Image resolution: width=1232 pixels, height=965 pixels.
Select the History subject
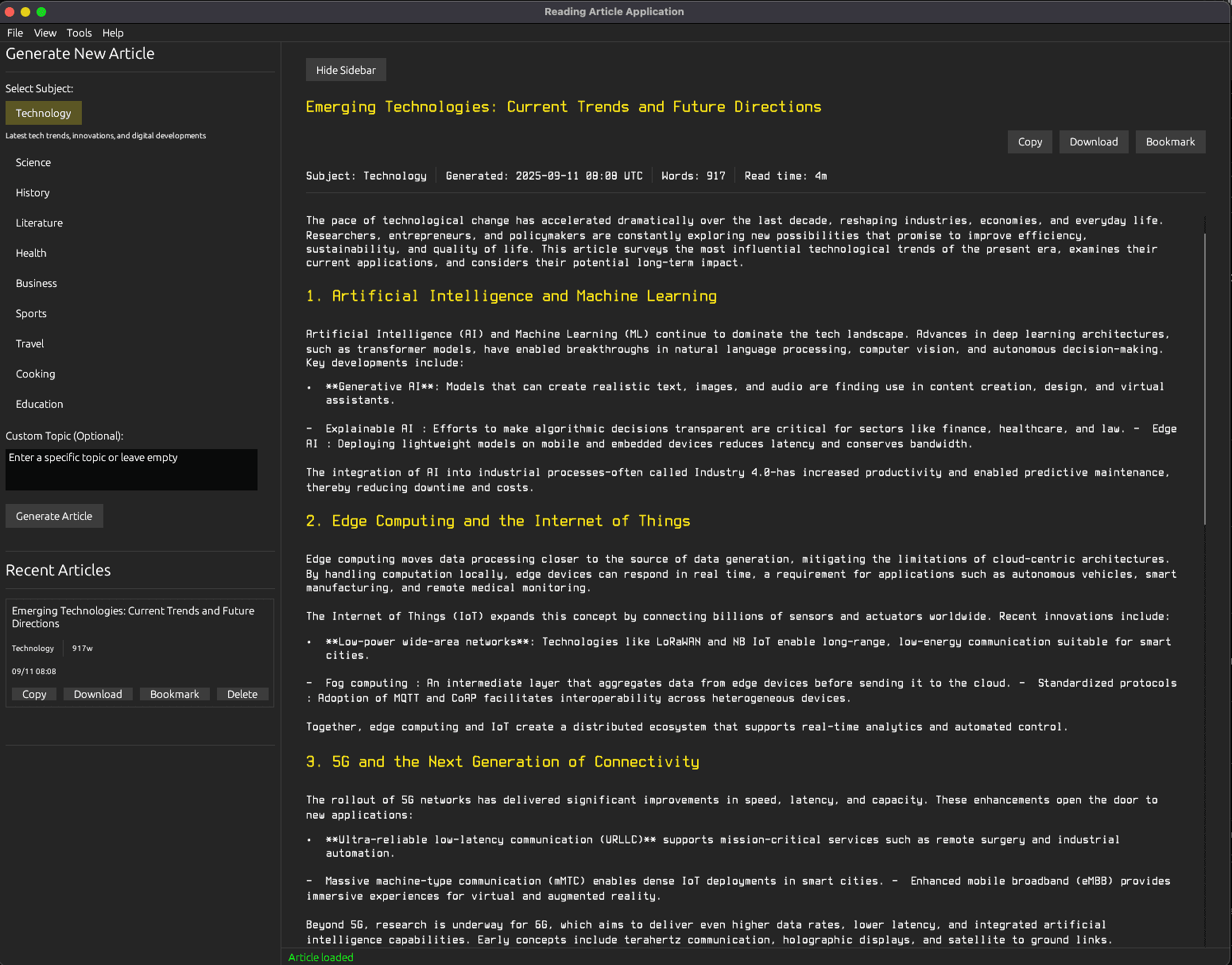point(32,192)
